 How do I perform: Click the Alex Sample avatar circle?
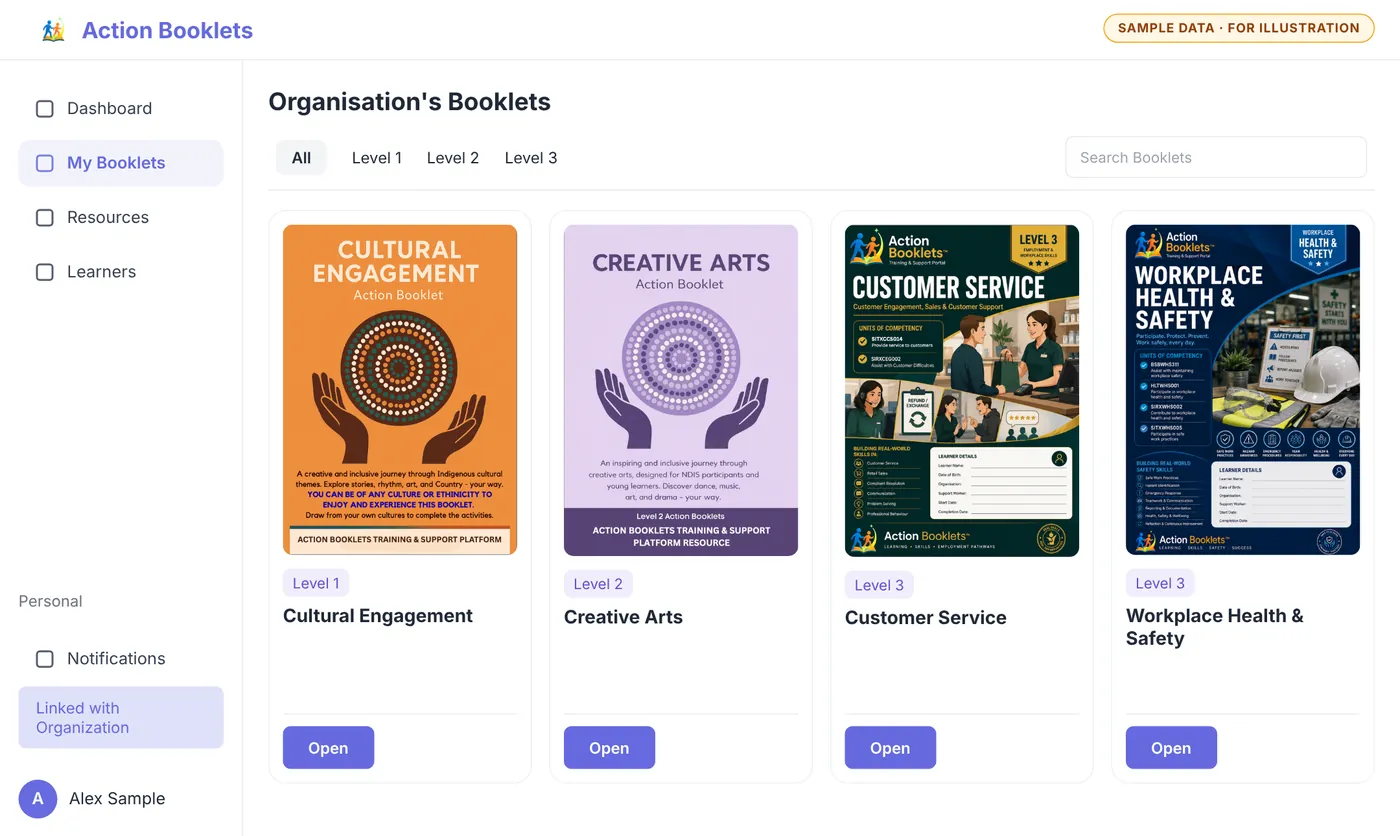coord(38,799)
